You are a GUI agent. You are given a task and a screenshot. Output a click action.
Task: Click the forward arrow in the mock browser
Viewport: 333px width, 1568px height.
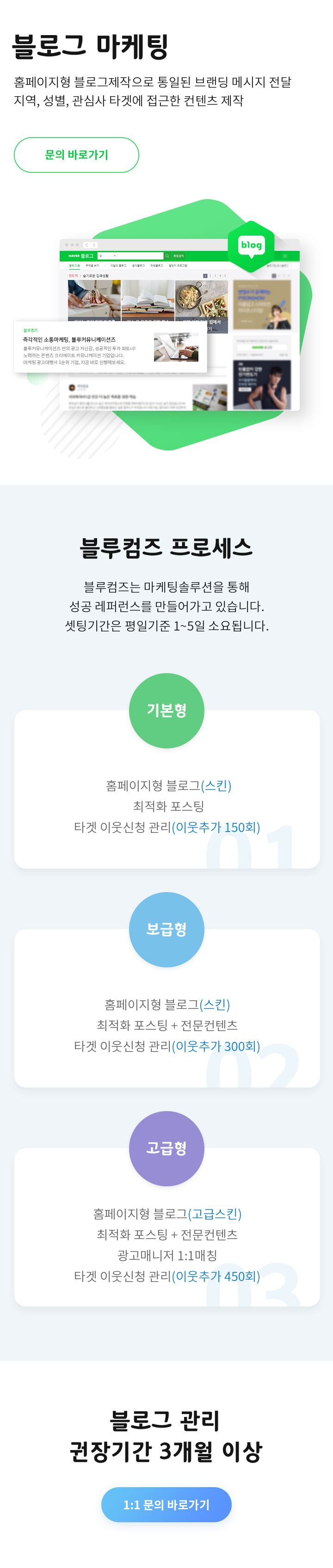pos(94,245)
